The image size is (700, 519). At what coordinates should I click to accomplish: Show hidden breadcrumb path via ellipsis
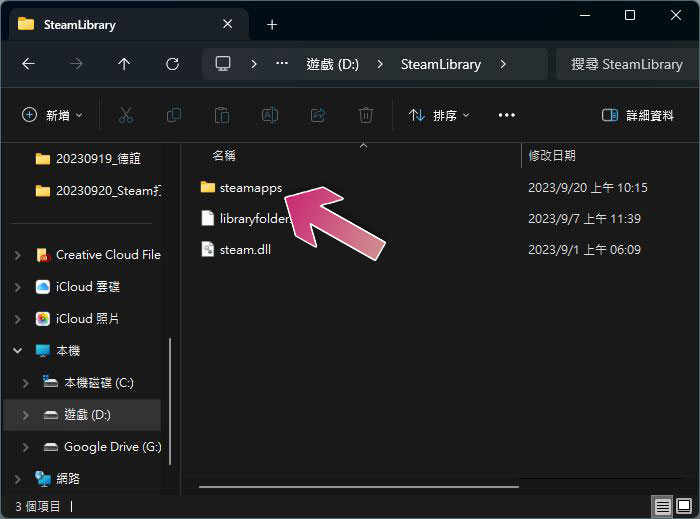(x=282, y=63)
